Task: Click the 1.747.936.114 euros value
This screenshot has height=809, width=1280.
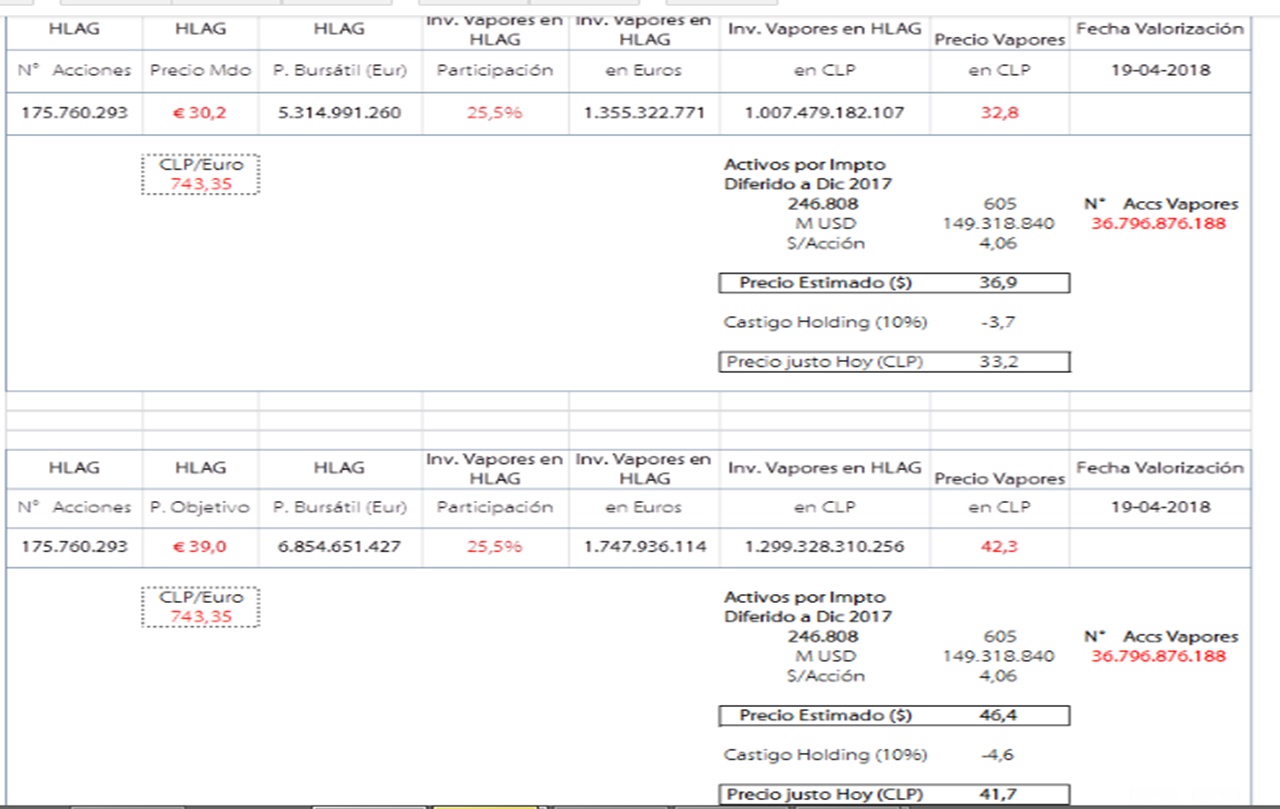Action: (x=643, y=547)
